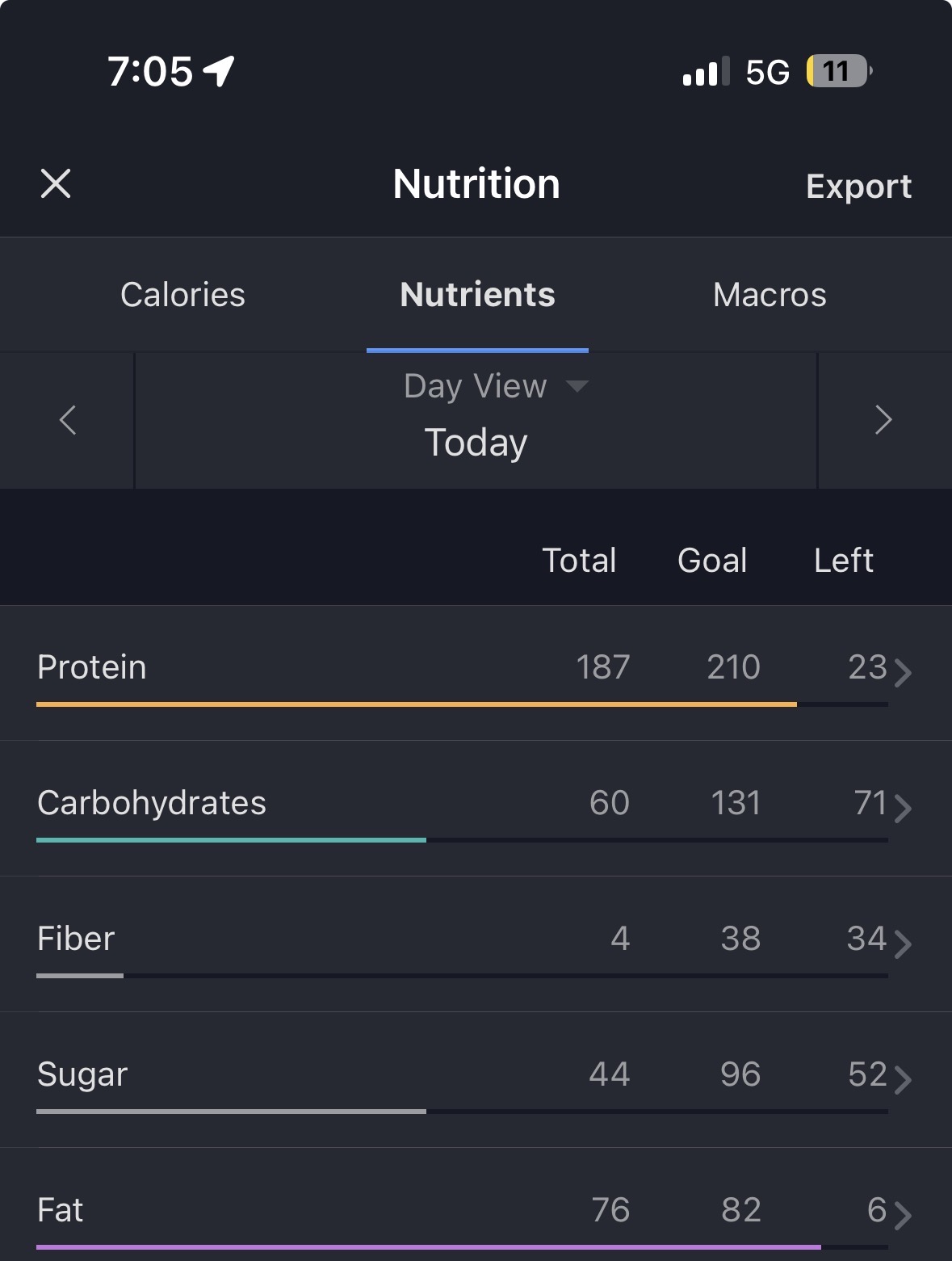Viewport: 952px width, 1261px height.
Task: Tap the location arrow icon by time
Action: [219, 71]
